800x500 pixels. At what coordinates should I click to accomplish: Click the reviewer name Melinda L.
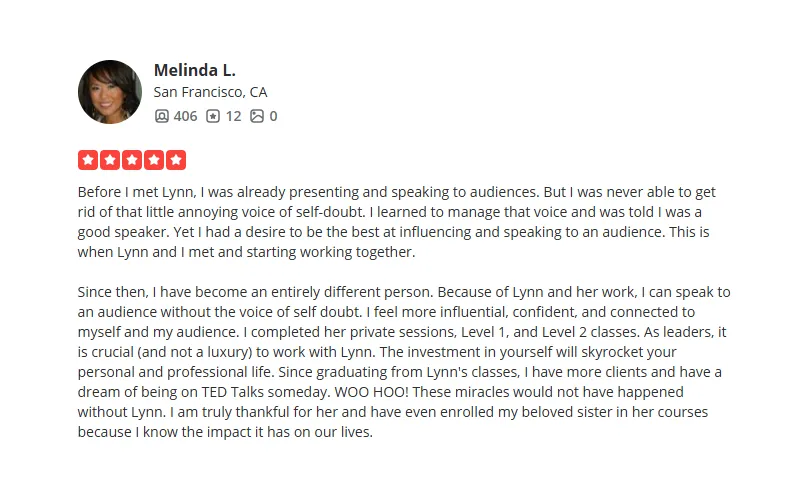[x=194, y=70]
